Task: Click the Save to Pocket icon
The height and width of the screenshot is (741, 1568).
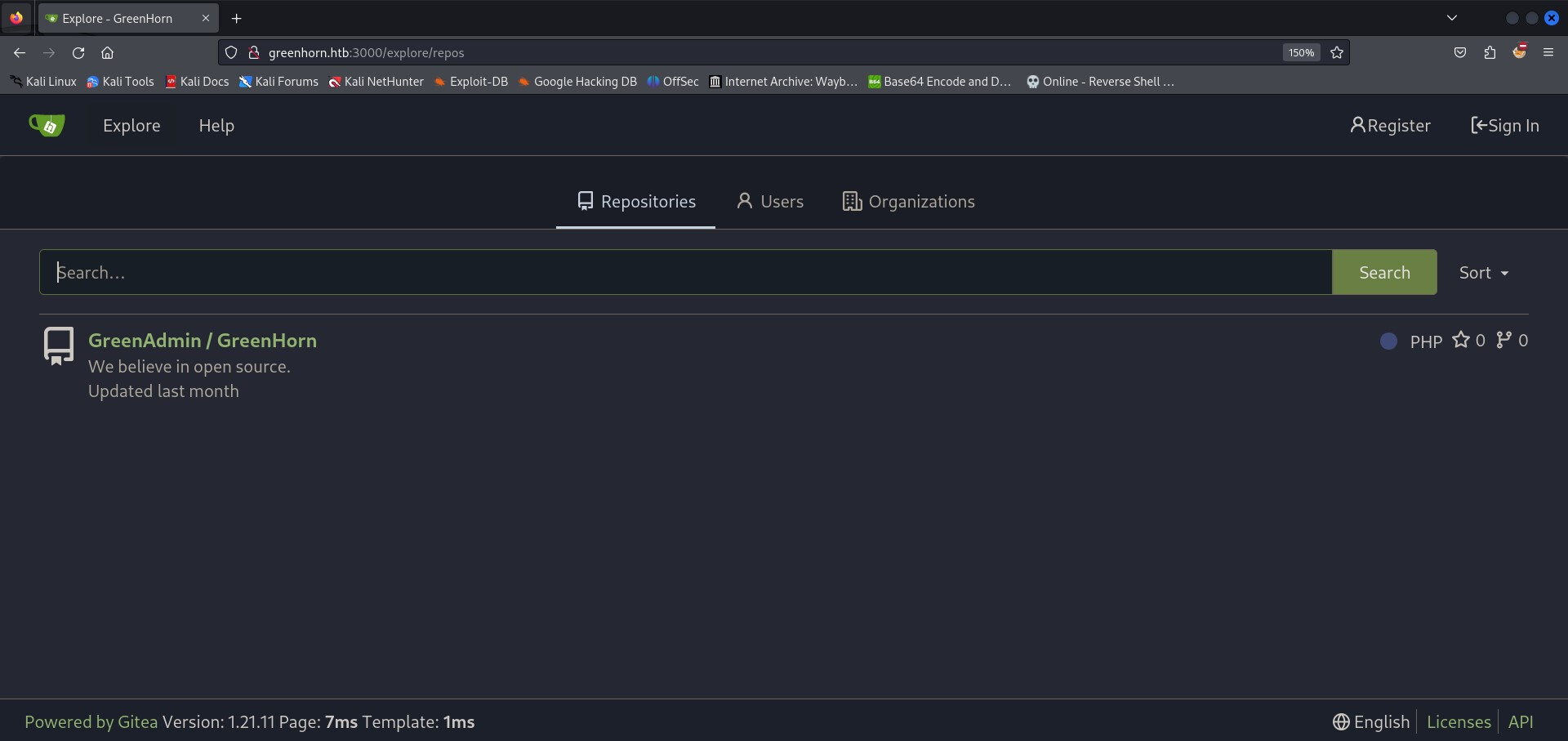Action: click(1459, 52)
